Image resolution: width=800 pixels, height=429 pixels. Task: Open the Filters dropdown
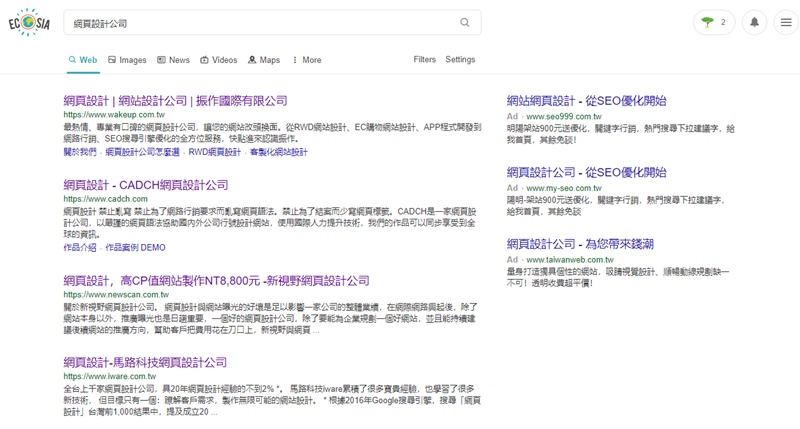[x=424, y=60]
